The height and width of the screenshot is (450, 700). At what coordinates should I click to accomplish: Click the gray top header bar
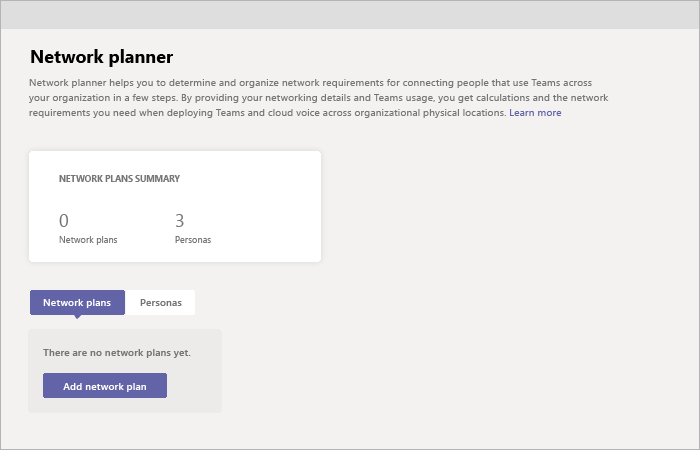[350, 14]
